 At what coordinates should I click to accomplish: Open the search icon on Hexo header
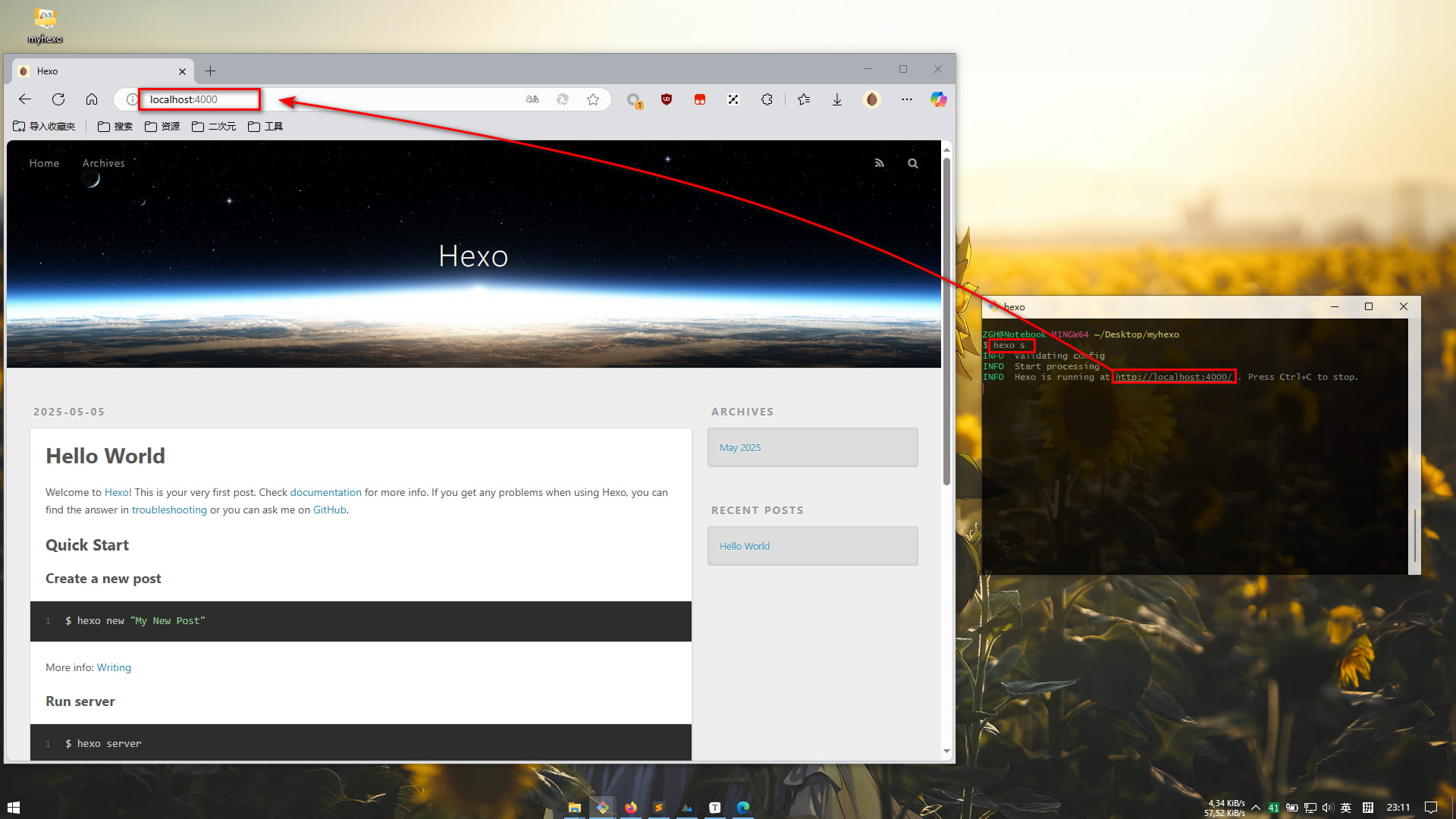pyautogui.click(x=913, y=163)
